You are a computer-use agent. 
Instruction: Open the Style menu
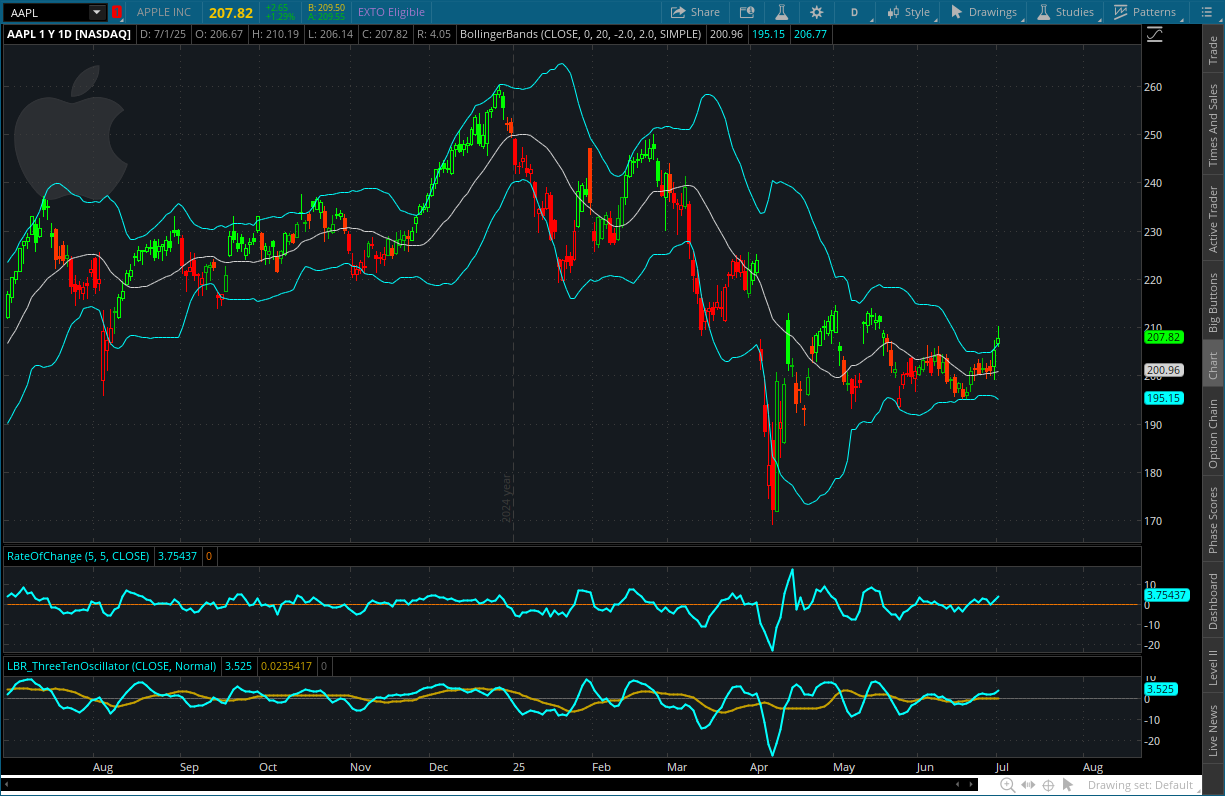point(908,12)
